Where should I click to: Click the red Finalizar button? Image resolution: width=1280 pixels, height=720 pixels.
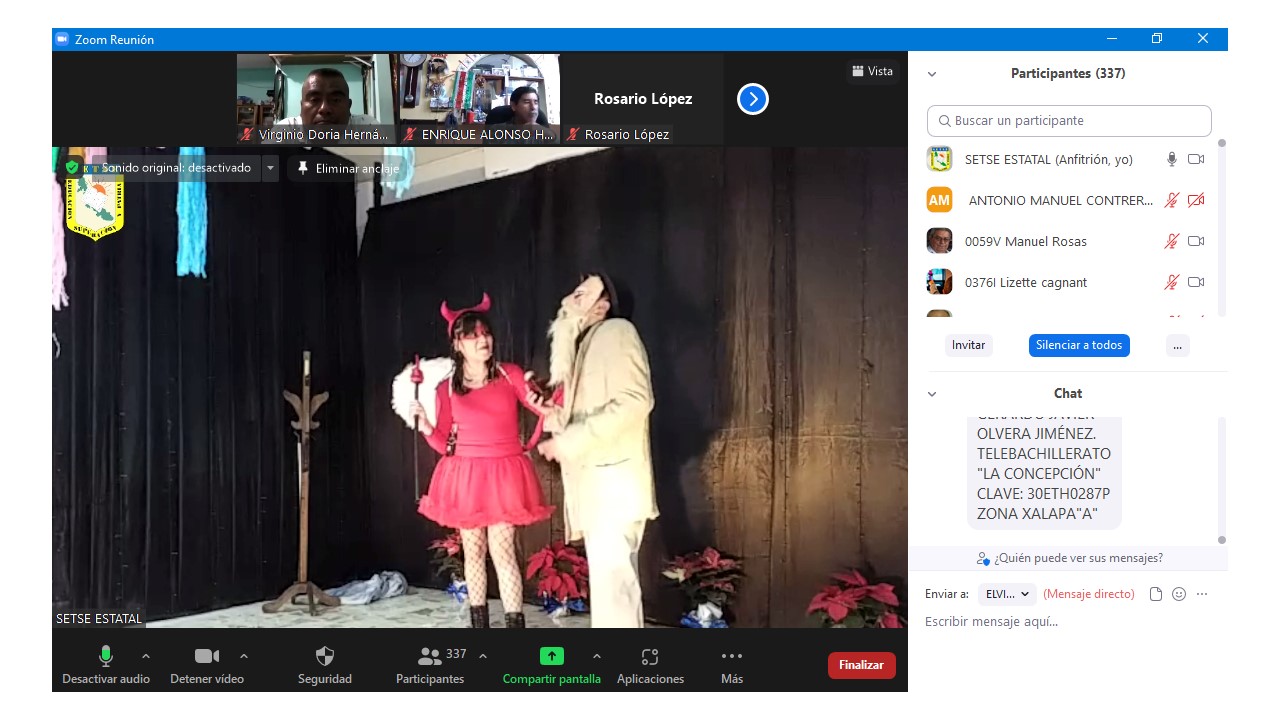point(861,665)
